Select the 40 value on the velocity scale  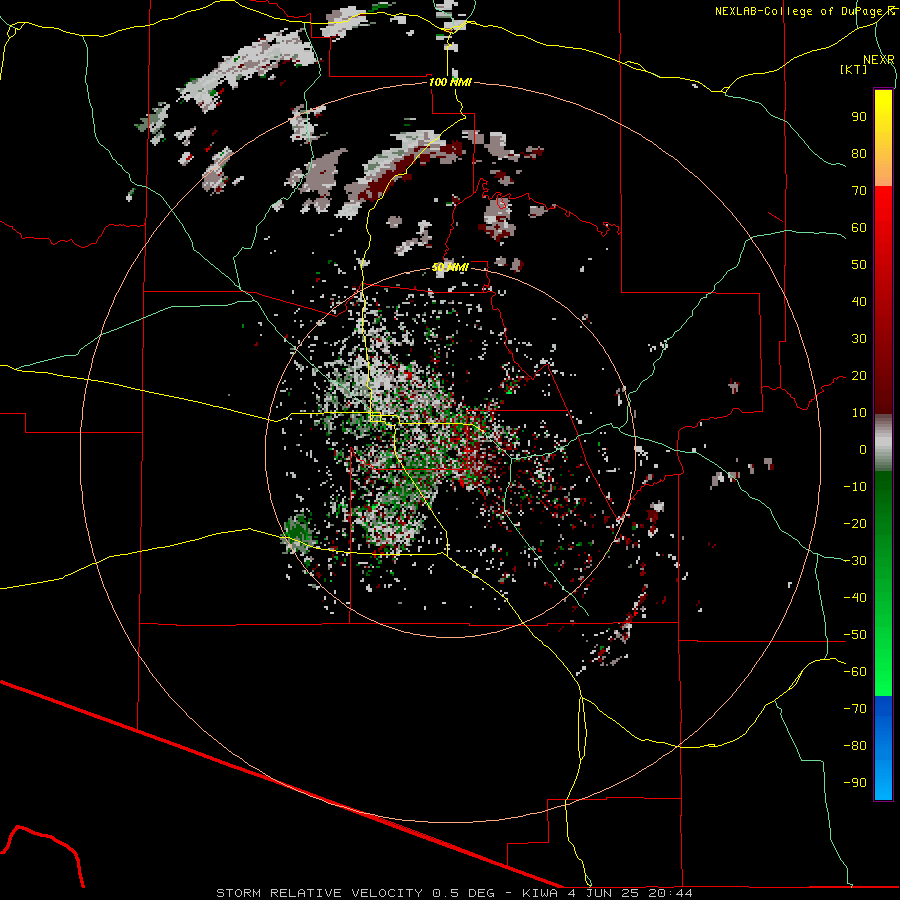tap(859, 301)
